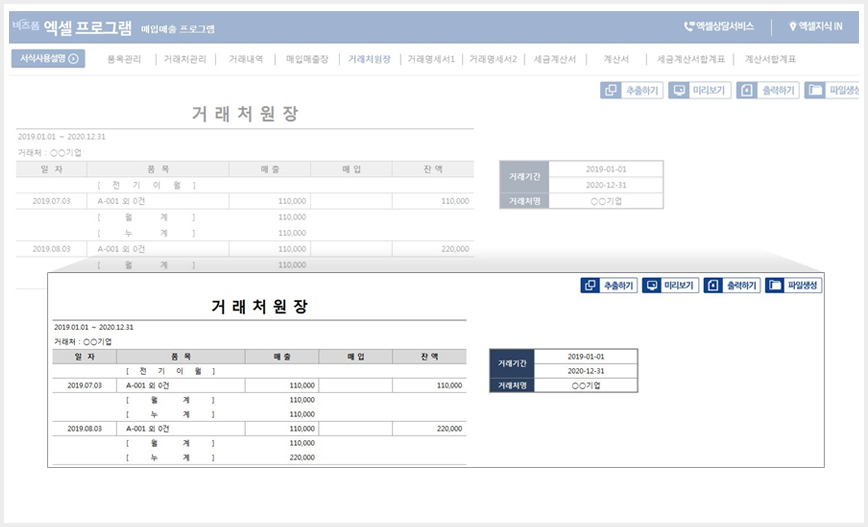
Task: Switch to the 품목관리 tab
Action: (124, 59)
